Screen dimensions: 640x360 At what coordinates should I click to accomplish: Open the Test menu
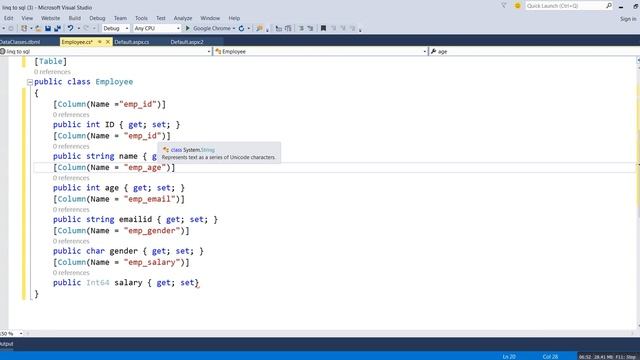[x=161, y=18]
